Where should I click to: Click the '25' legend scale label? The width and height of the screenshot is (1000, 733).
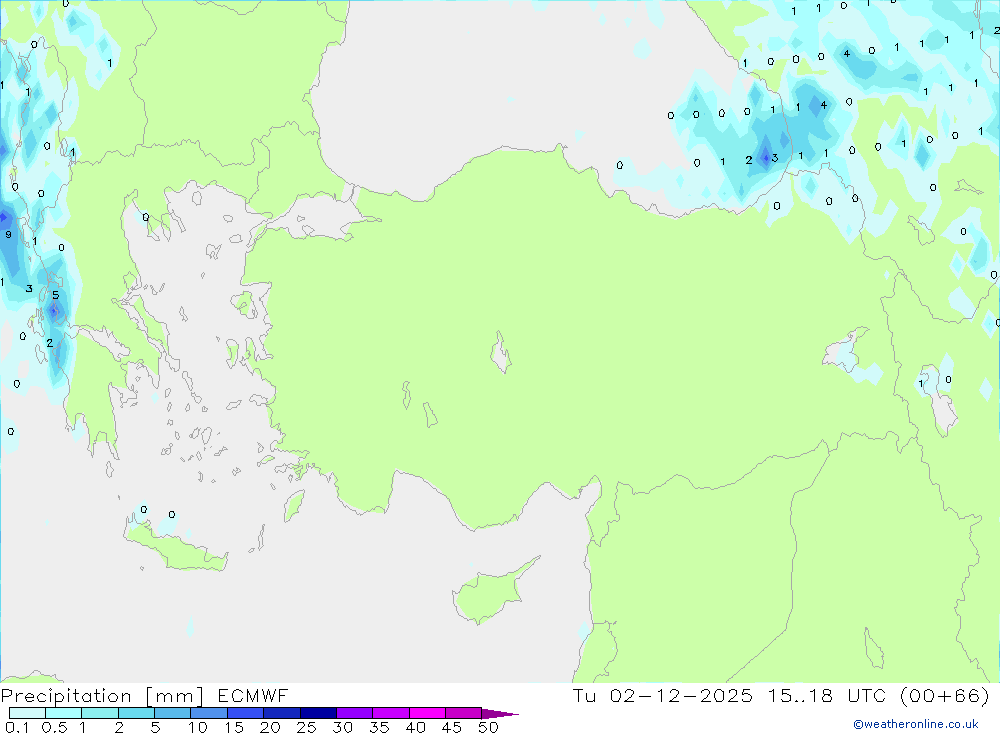tap(307, 727)
